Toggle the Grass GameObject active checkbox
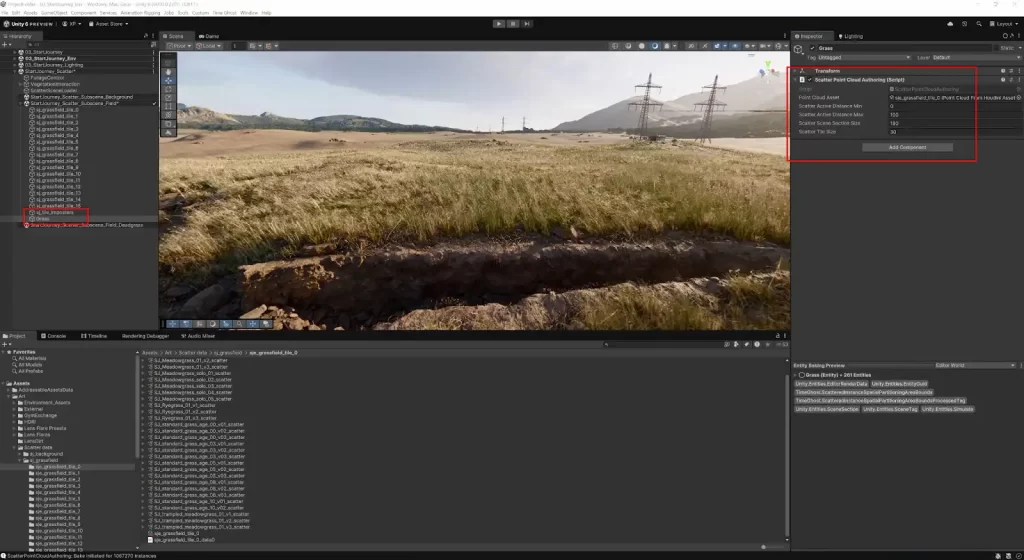The height and width of the screenshot is (560, 1024). point(812,48)
